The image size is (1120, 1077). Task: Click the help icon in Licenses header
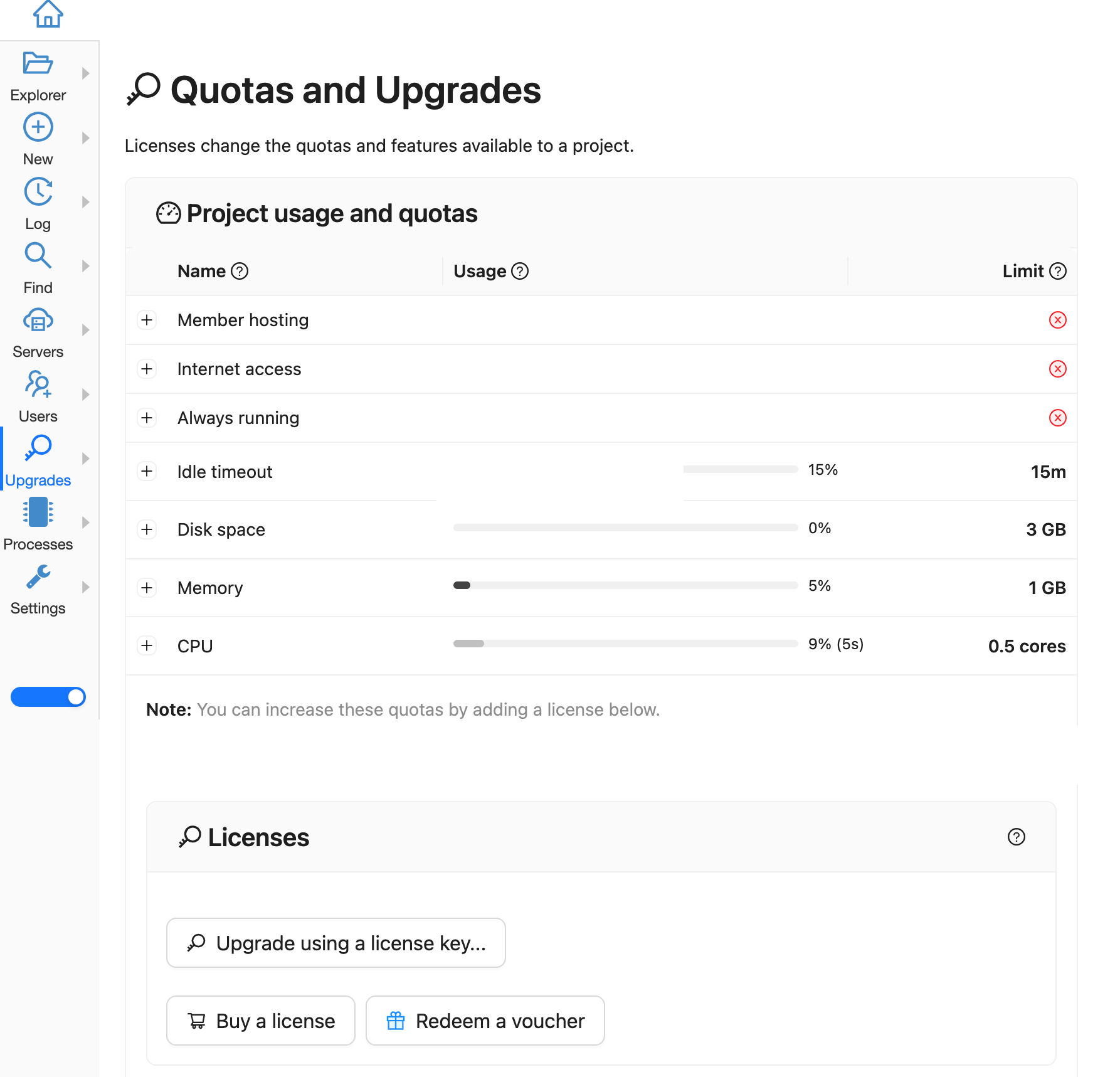tap(1016, 837)
